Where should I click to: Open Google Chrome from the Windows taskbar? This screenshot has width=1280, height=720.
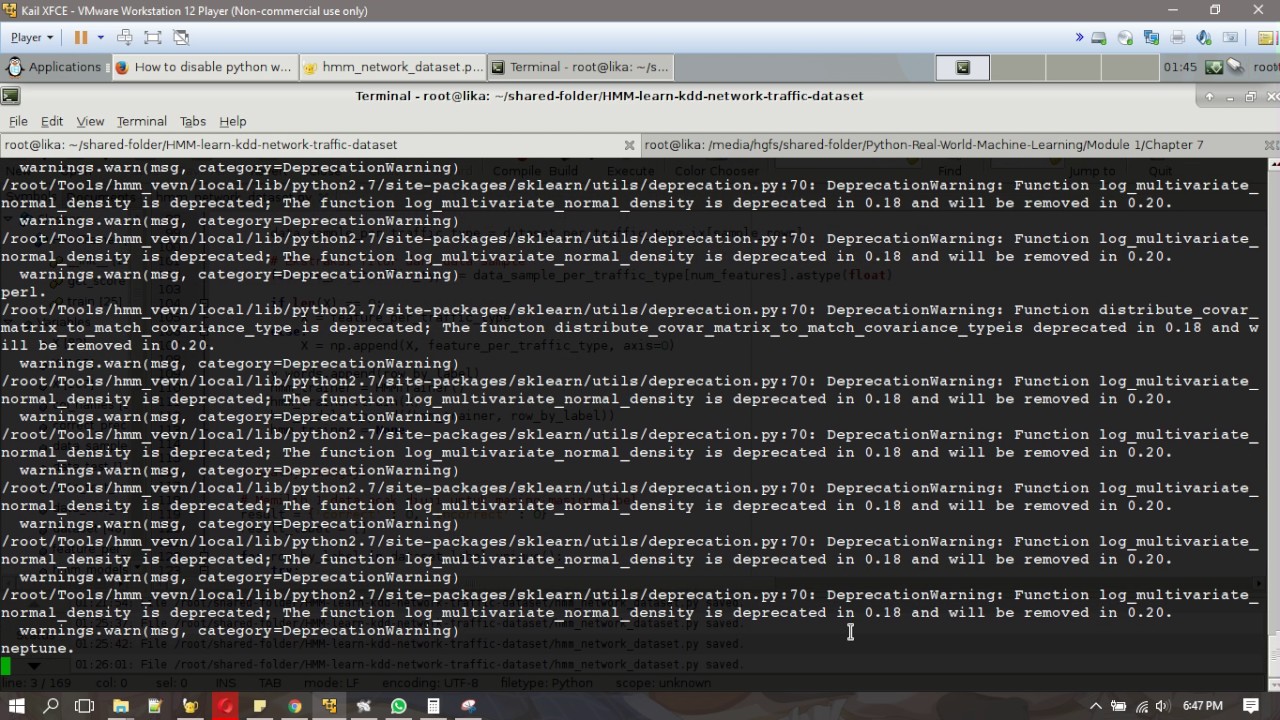294,706
